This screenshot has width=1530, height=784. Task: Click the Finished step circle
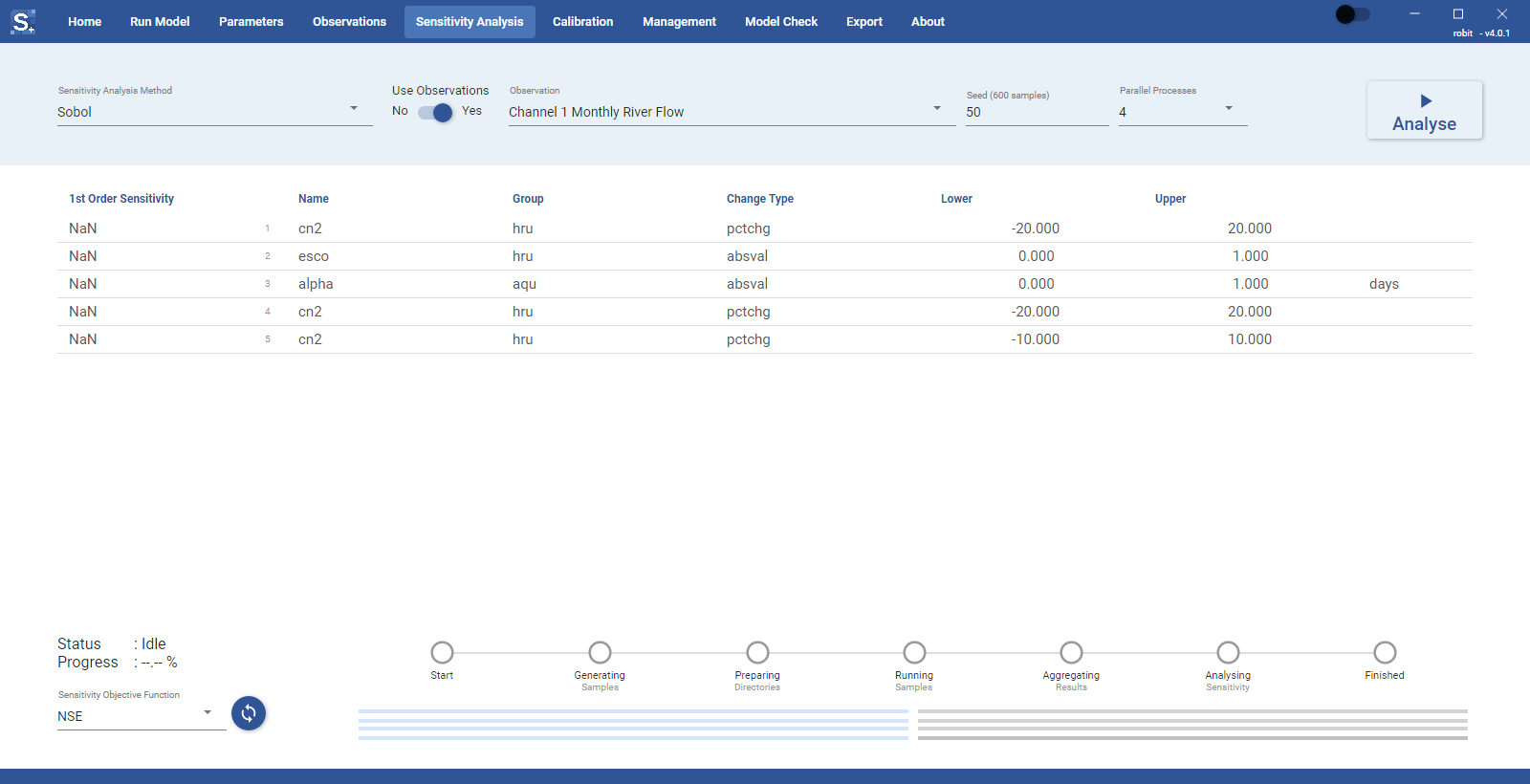click(x=1385, y=652)
